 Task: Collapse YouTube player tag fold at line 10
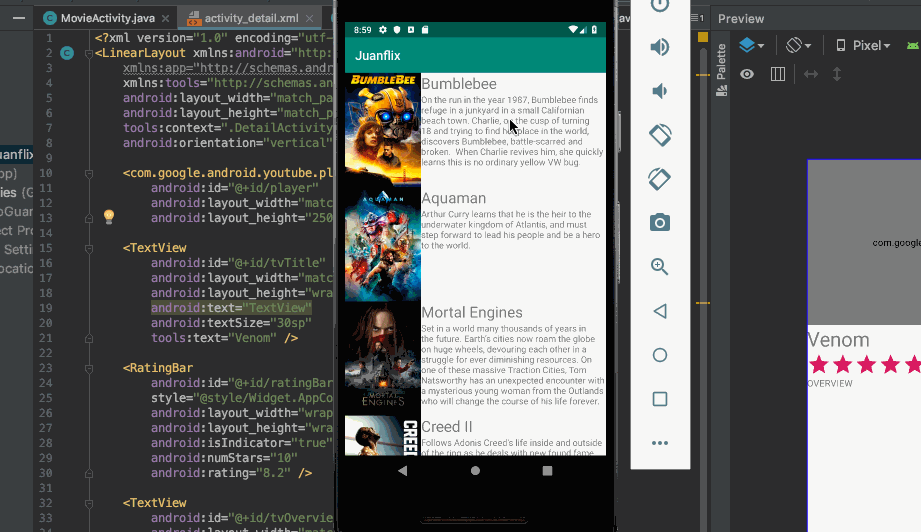pos(89,173)
